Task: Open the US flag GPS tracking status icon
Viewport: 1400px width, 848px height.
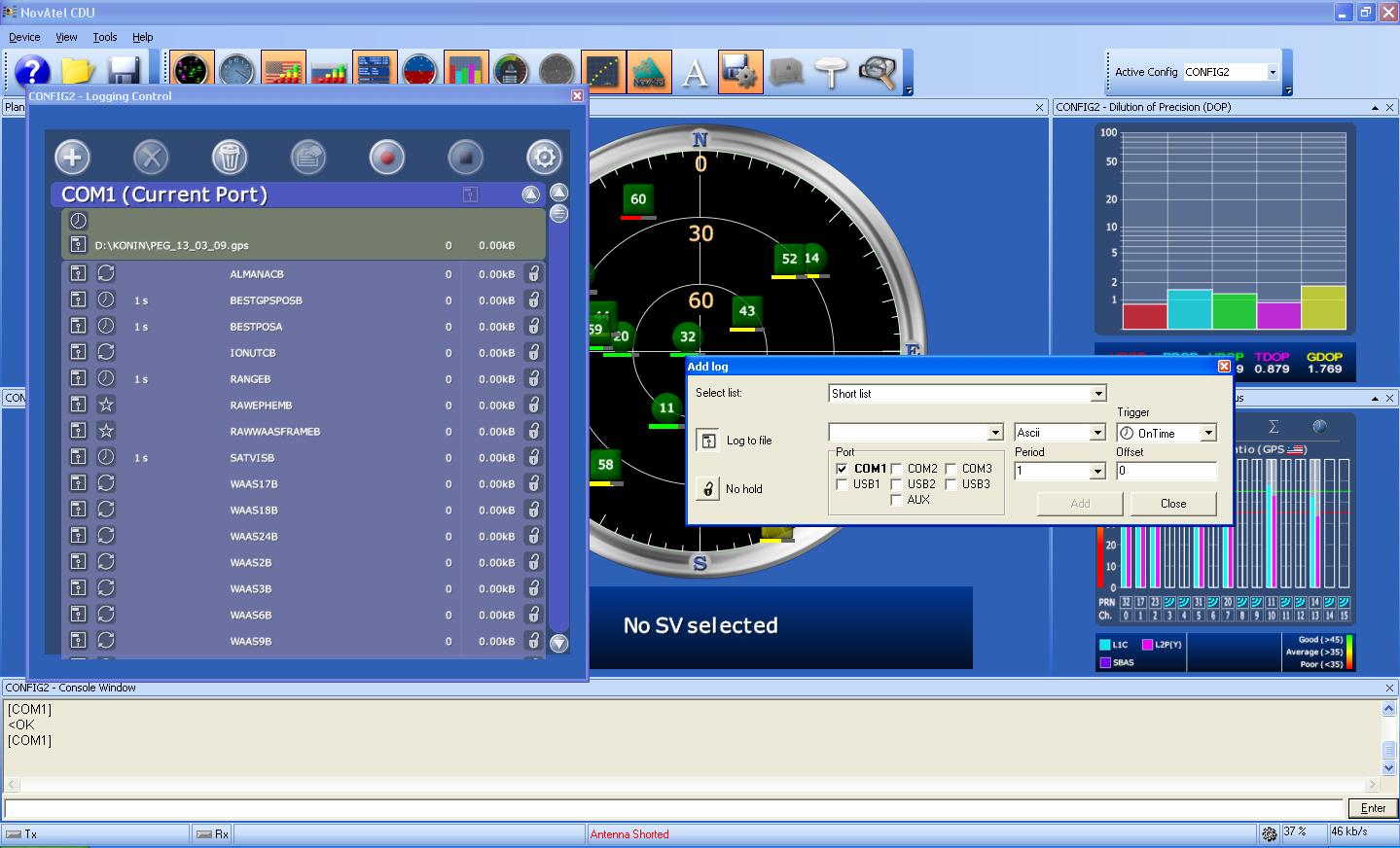Action: tap(283, 72)
